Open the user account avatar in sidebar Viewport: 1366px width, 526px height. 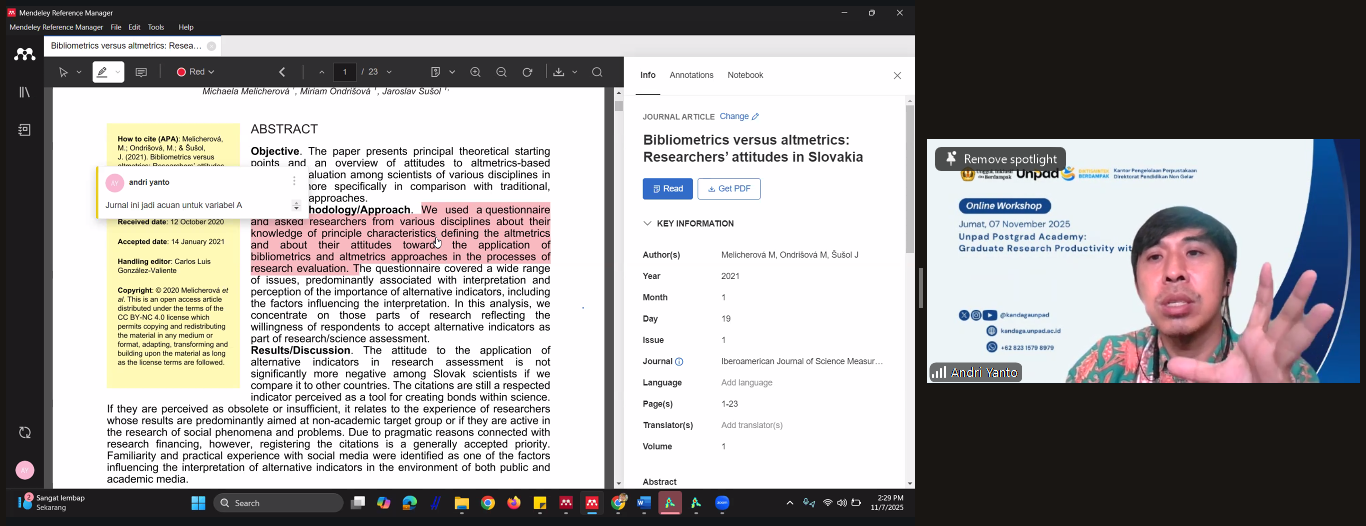click(x=24, y=470)
